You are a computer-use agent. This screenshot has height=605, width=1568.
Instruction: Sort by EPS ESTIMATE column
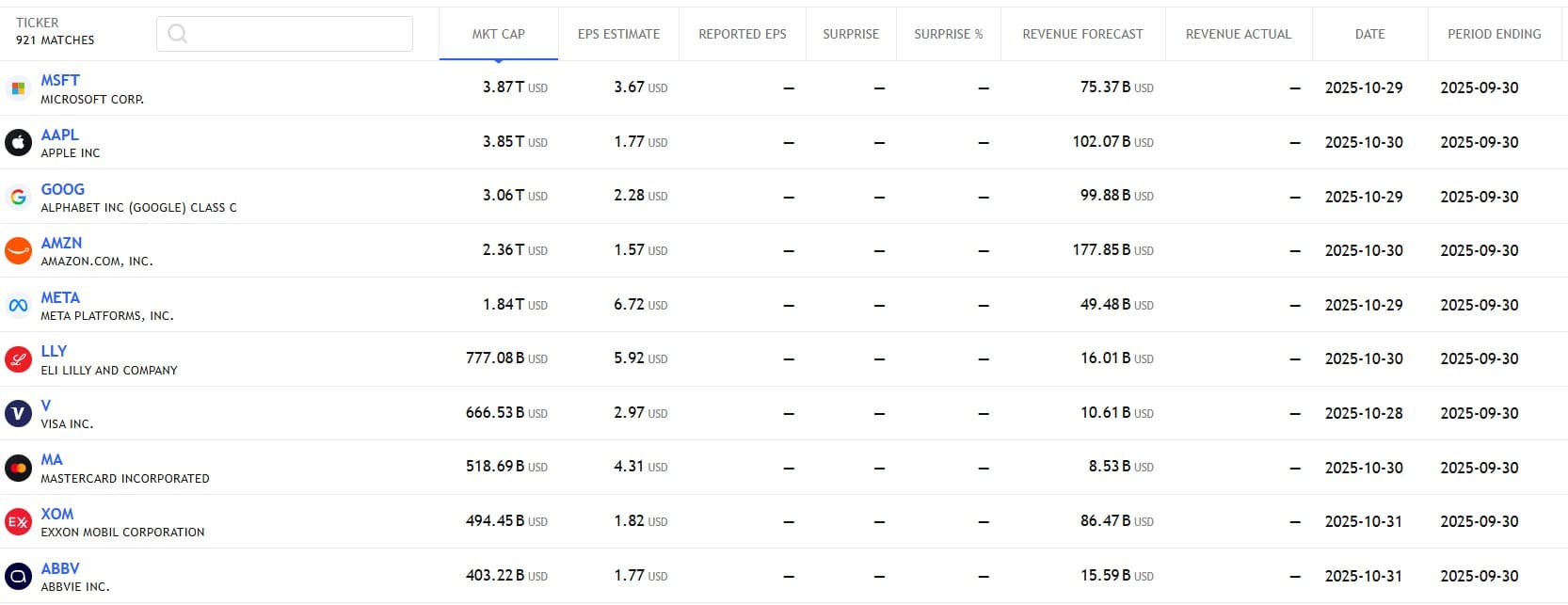click(x=618, y=34)
